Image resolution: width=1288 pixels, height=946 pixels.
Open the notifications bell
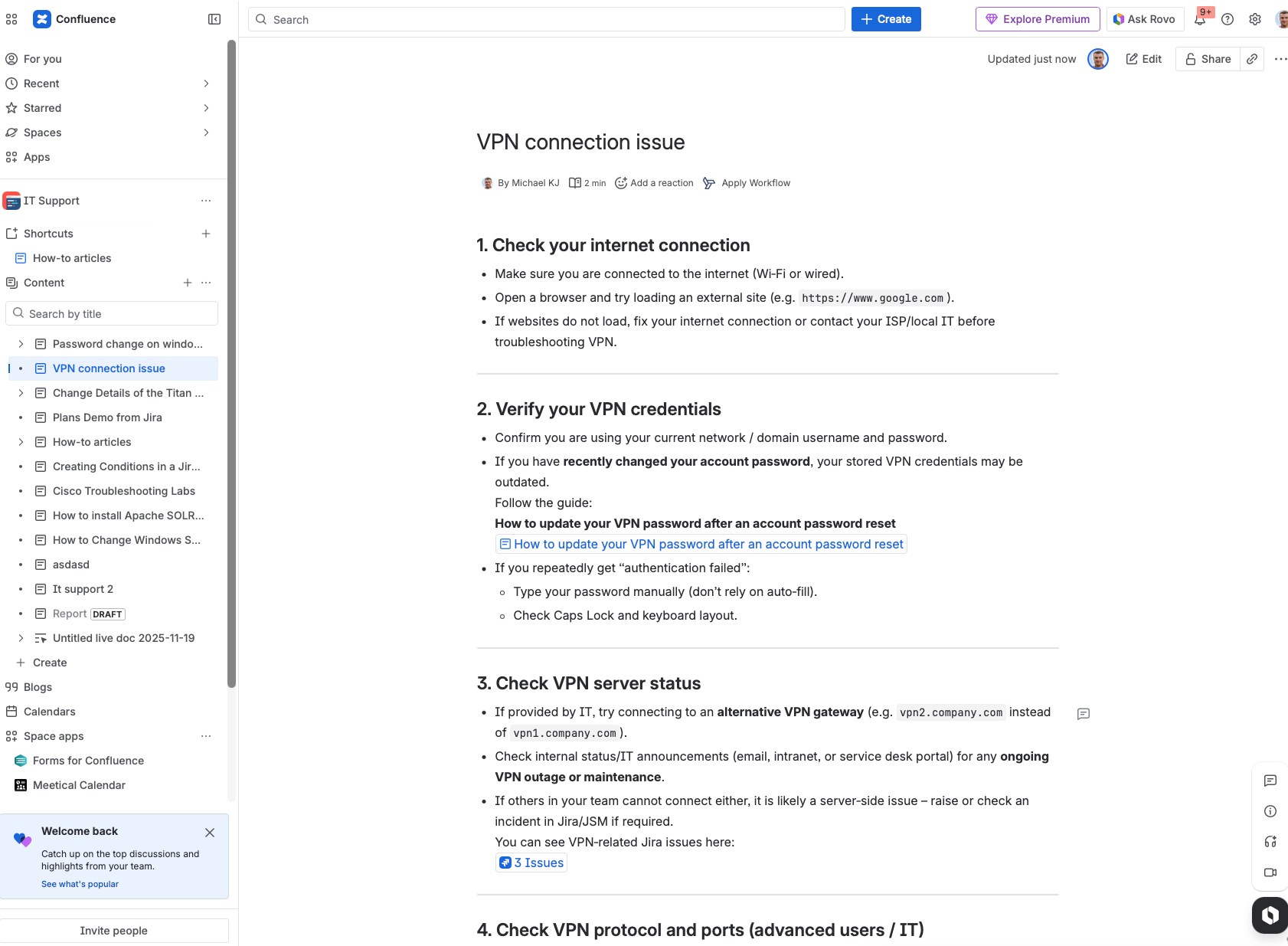pos(1200,19)
